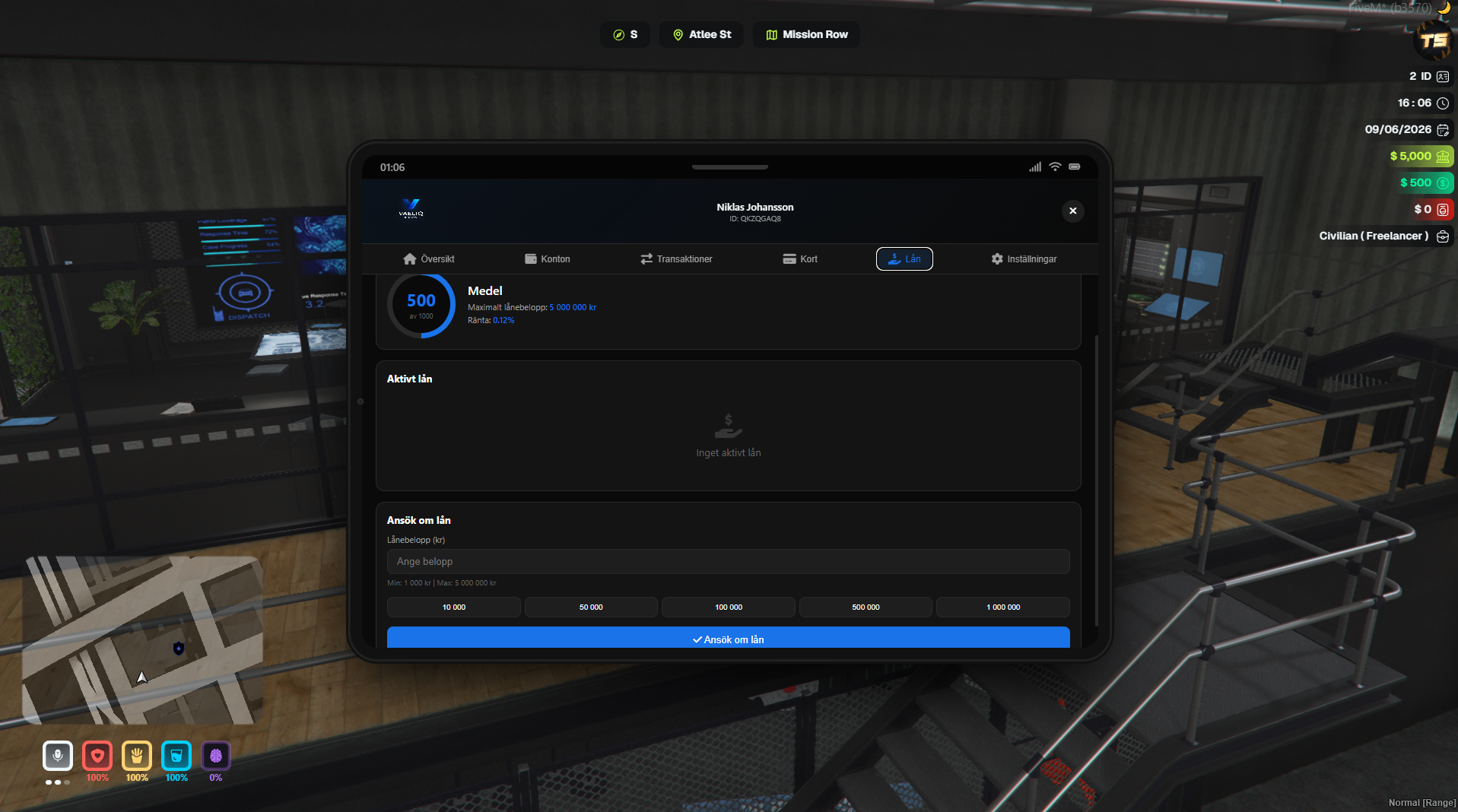
Task: Go to the Kort tab
Action: point(800,259)
